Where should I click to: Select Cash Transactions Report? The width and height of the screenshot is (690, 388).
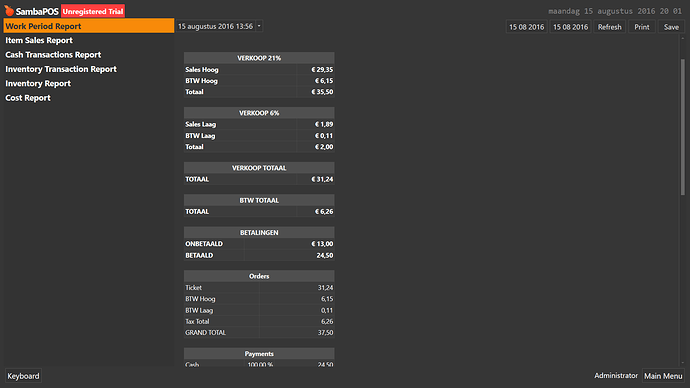pos(53,55)
